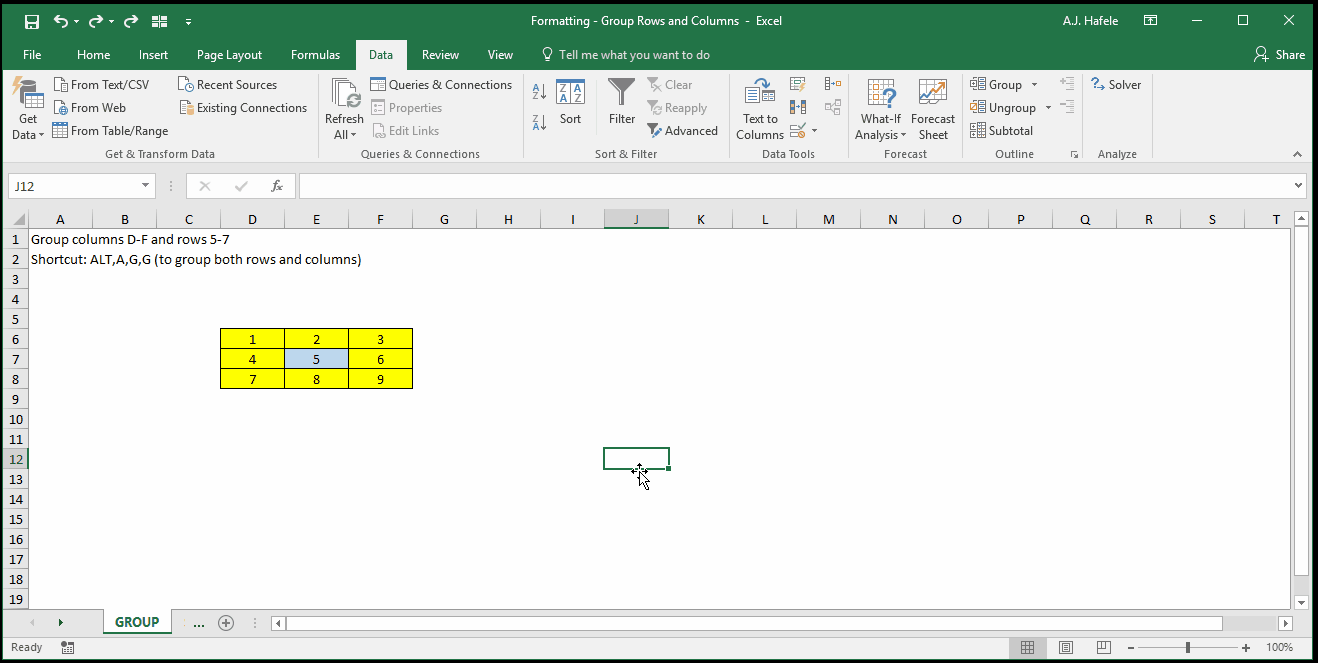Image resolution: width=1318 pixels, height=663 pixels.
Task: Click the Subtotal command
Action: tap(1002, 131)
